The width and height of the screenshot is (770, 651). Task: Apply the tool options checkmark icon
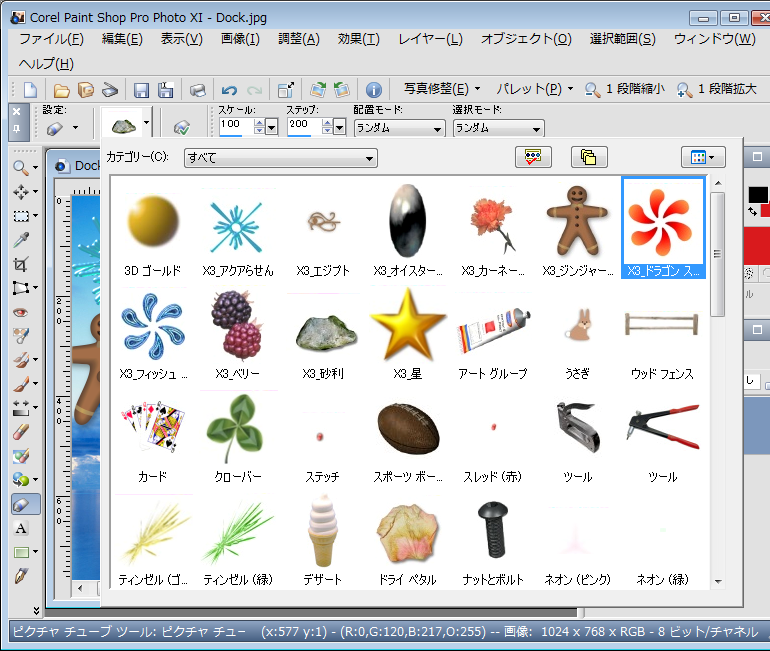coord(182,128)
